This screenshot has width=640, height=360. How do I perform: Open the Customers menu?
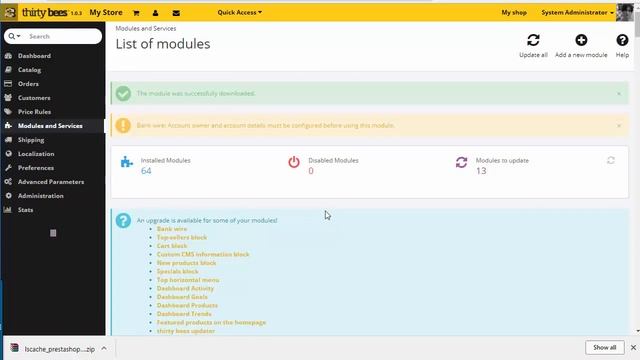[x=34, y=98]
